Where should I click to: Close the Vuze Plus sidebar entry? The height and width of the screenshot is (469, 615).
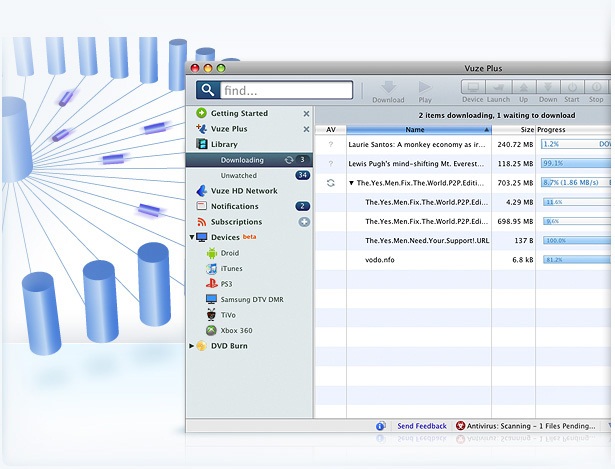306,129
